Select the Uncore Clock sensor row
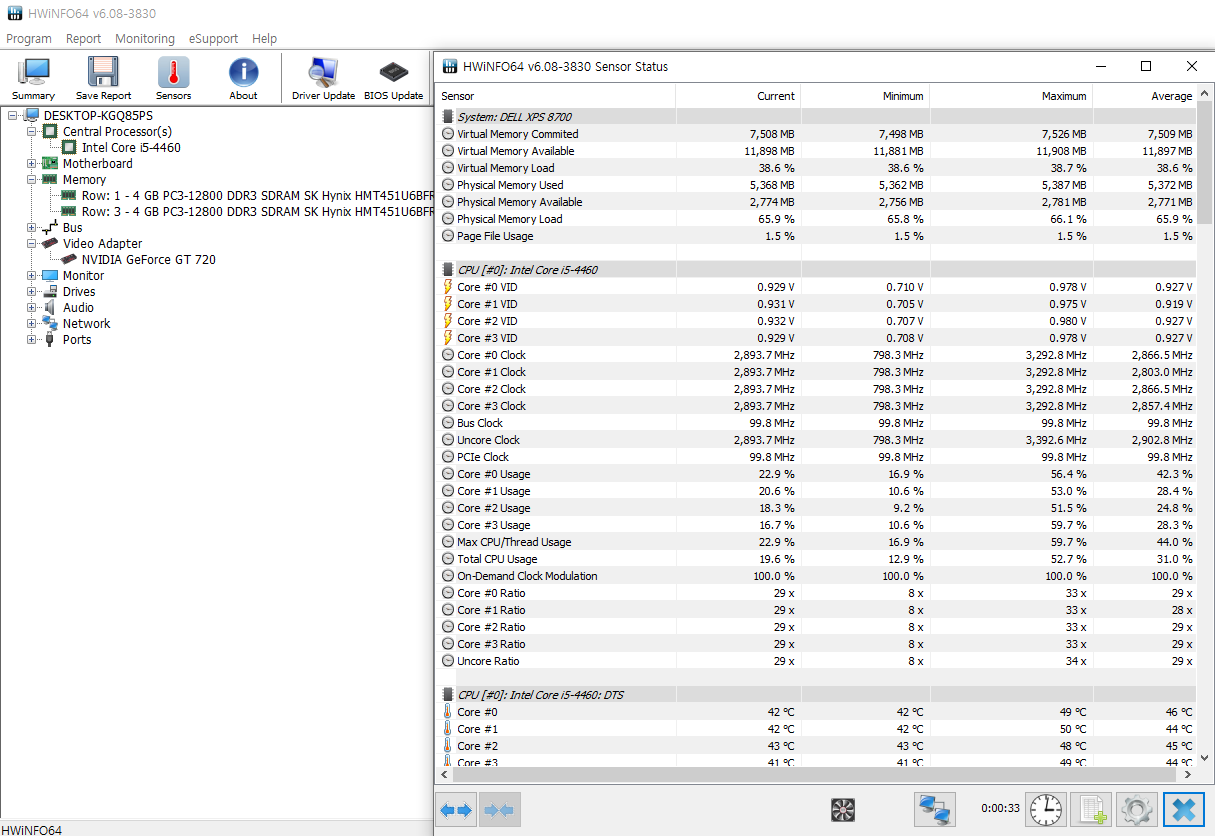 817,440
